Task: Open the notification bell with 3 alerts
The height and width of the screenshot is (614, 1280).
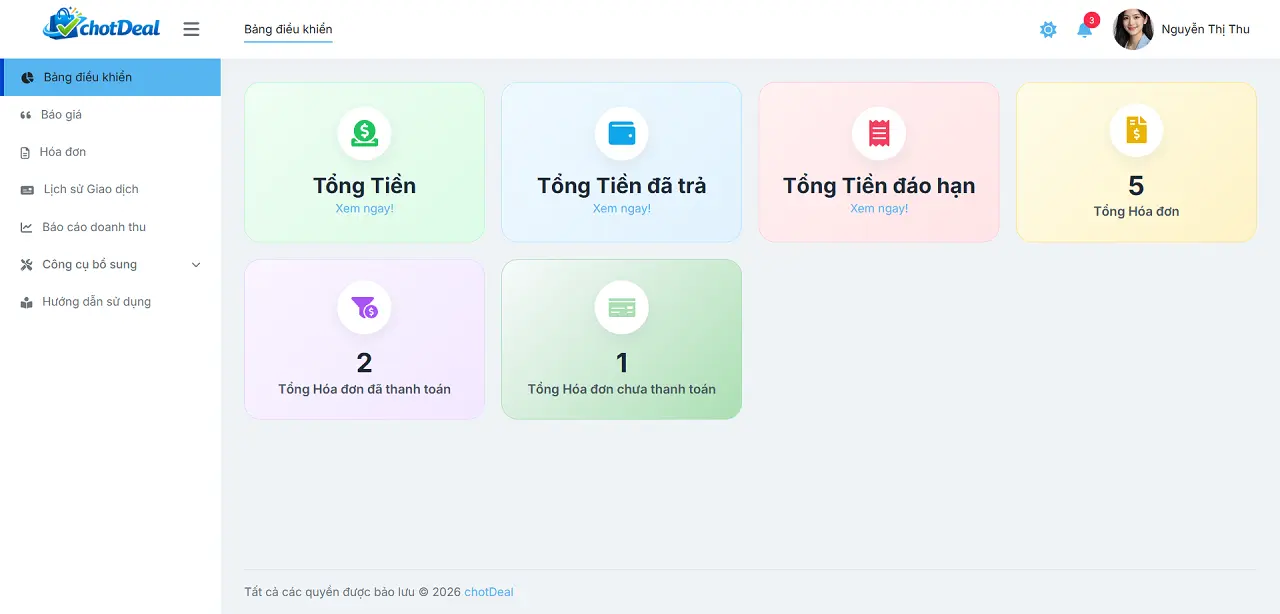Action: (x=1083, y=30)
